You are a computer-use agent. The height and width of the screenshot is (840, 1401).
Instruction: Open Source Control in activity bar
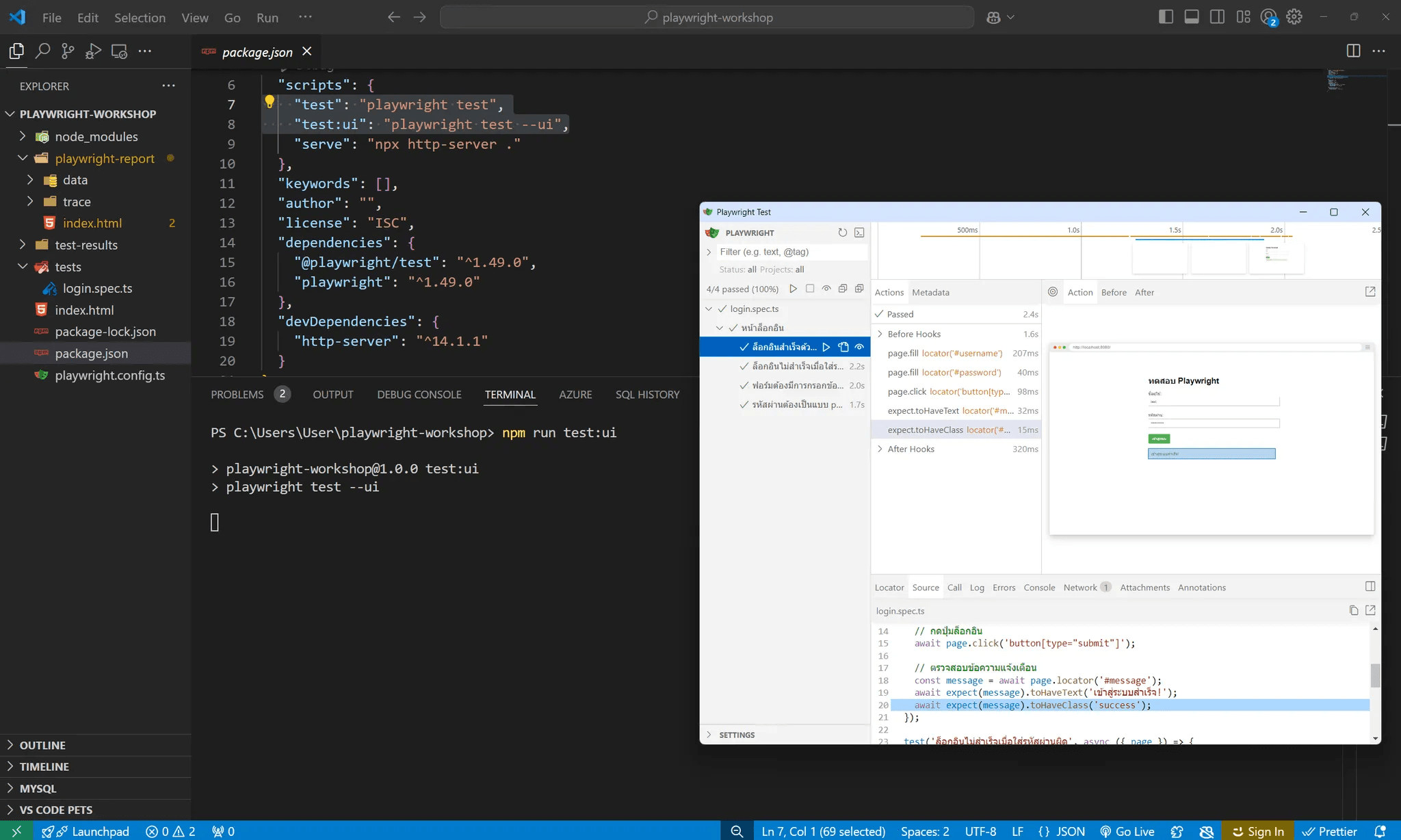[68, 51]
